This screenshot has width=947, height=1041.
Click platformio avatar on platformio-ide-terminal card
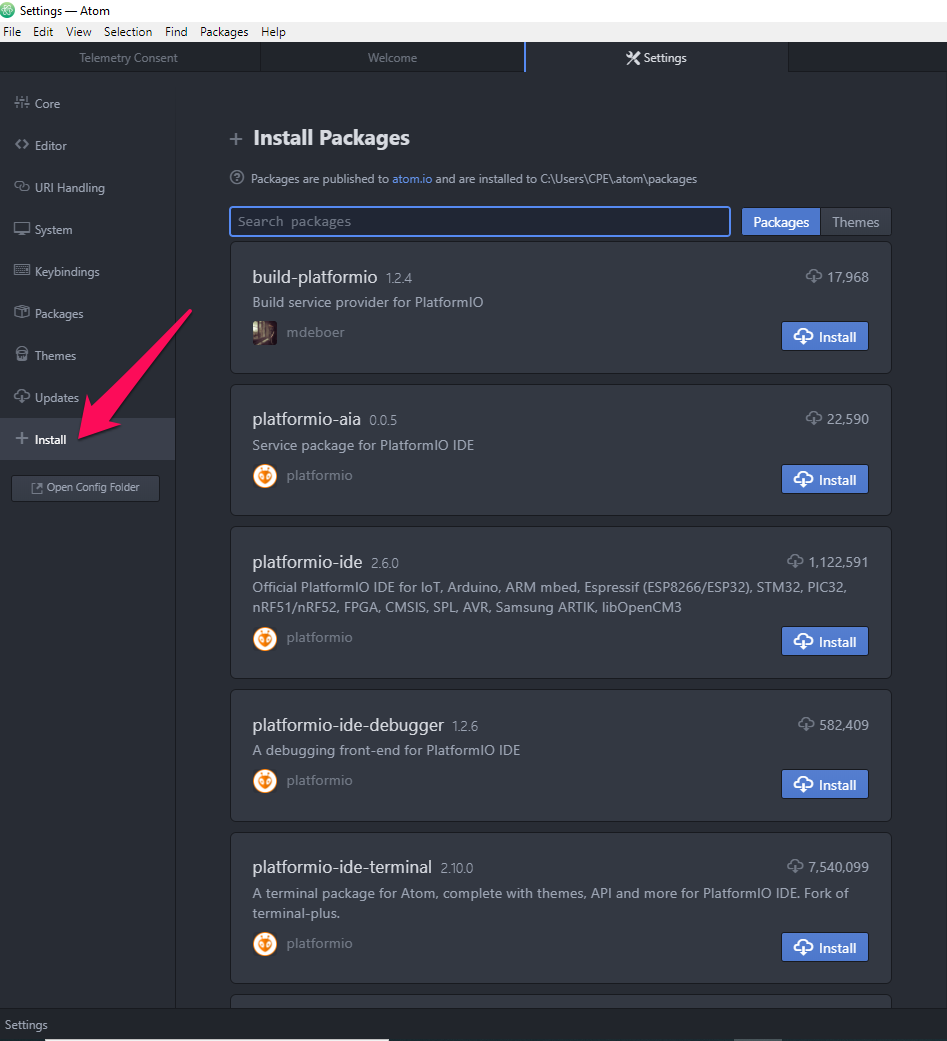point(264,944)
